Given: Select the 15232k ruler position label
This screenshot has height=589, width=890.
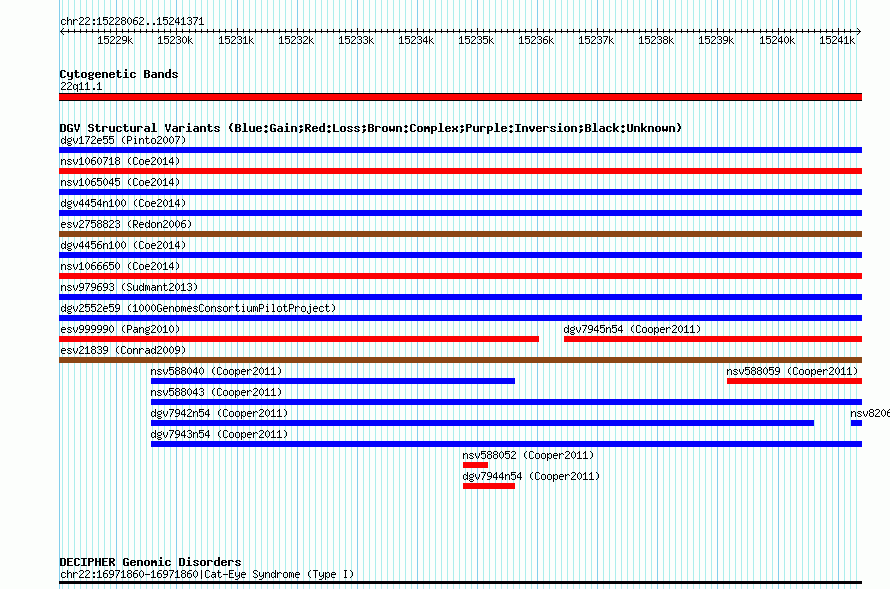Looking at the screenshot, I should coord(296,41).
